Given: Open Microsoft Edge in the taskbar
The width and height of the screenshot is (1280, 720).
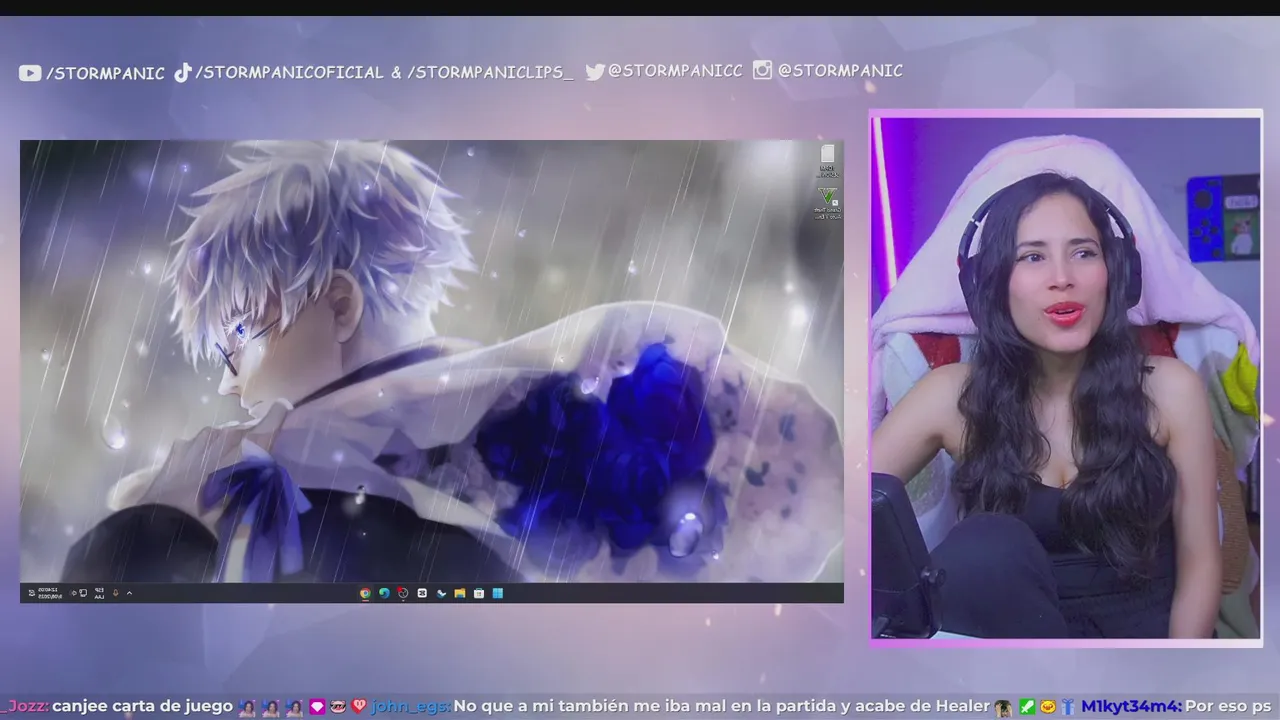Looking at the screenshot, I should 384,593.
